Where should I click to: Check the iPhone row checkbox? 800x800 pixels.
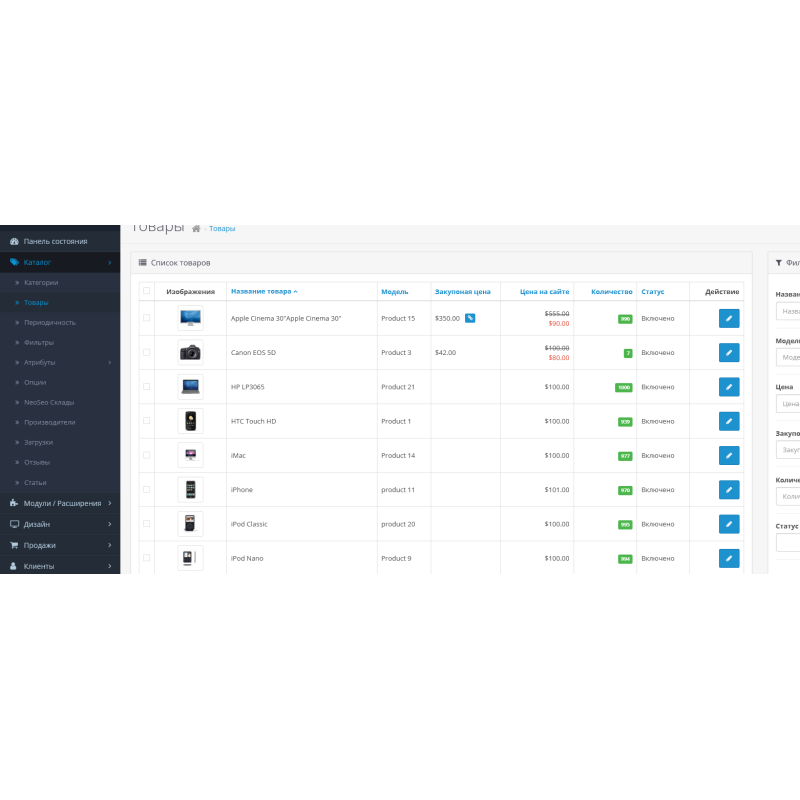coord(147,490)
